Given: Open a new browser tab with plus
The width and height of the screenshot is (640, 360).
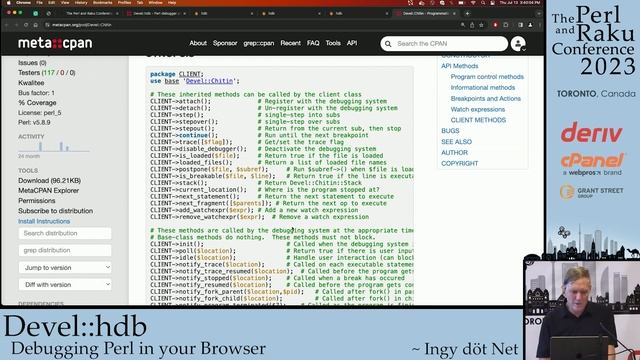Looking at the screenshot, I should point(467,13).
